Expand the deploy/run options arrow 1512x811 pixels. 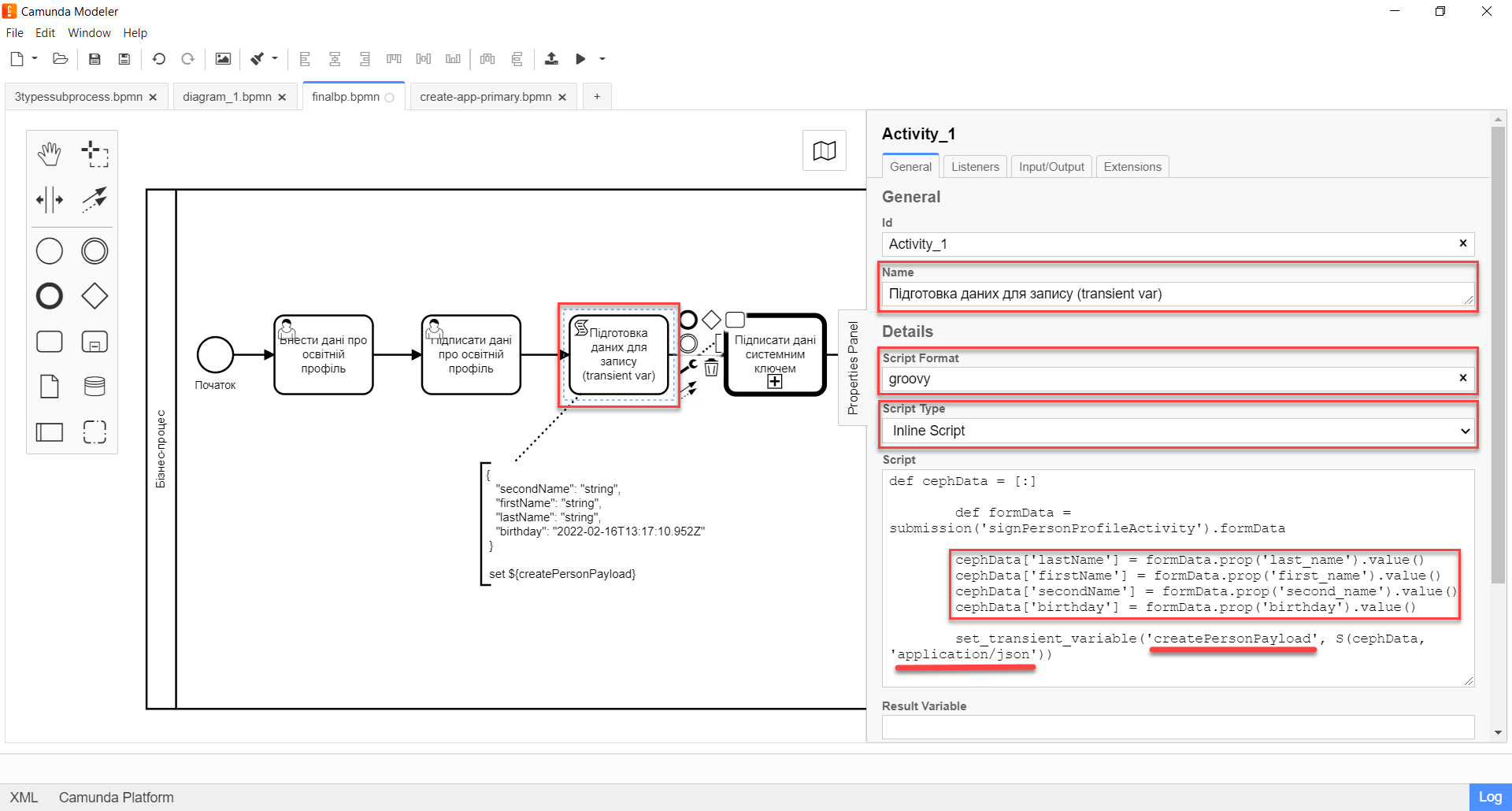coord(602,59)
